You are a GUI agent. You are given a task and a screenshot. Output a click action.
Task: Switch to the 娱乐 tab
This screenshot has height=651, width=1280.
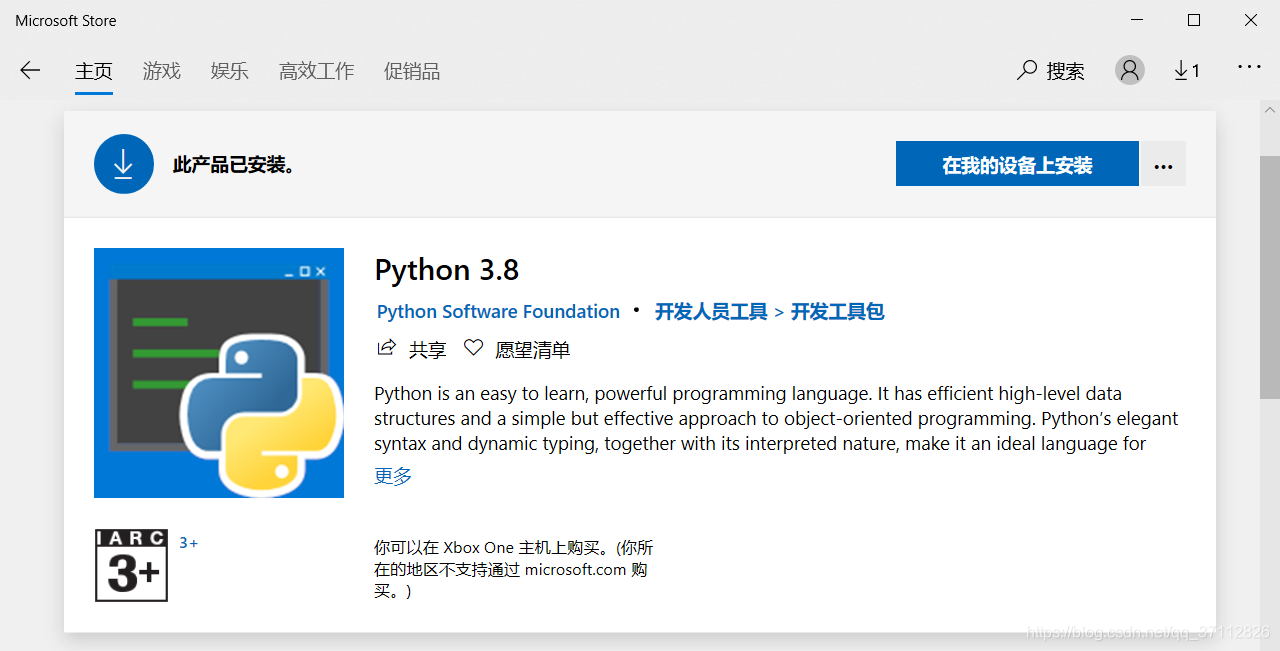[x=230, y=71]
